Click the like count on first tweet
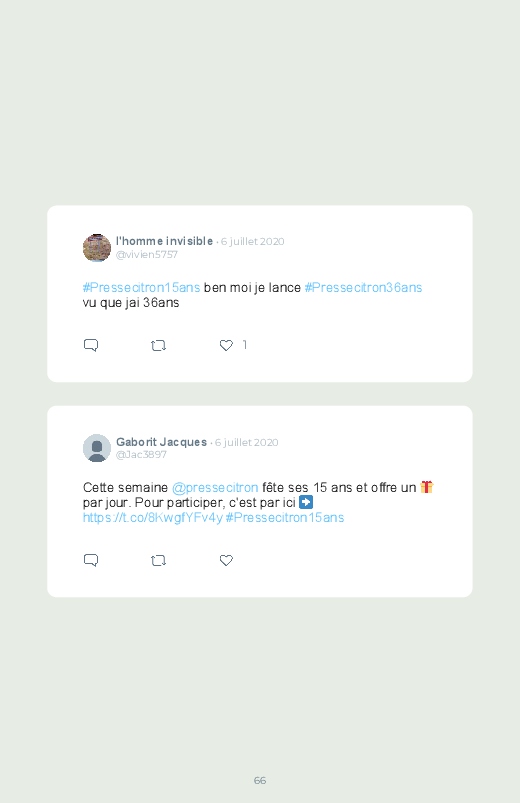This screenshot has height=803, width=520. [x=245, y=345]
